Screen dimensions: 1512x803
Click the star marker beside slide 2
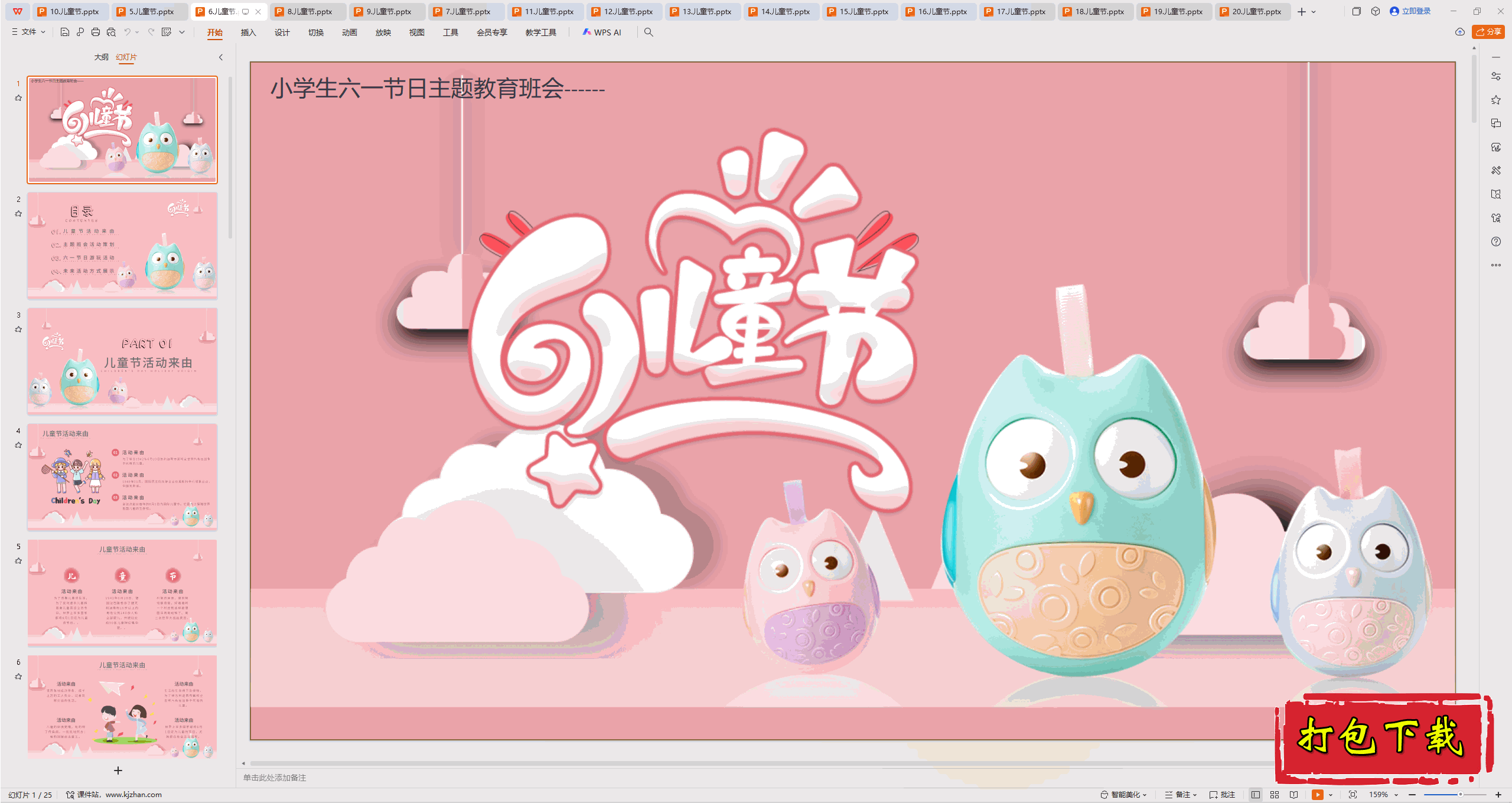(18, 214)
